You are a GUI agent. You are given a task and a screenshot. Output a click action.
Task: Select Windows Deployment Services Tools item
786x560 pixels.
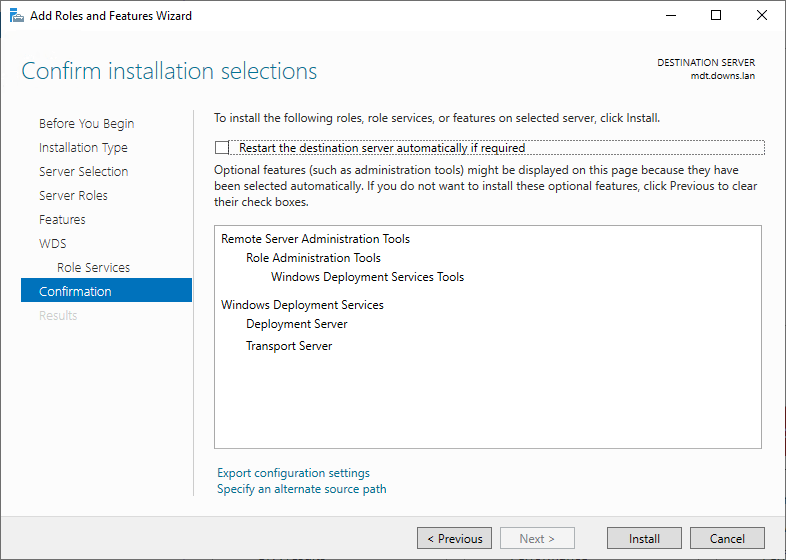click(x=367, y=277)
